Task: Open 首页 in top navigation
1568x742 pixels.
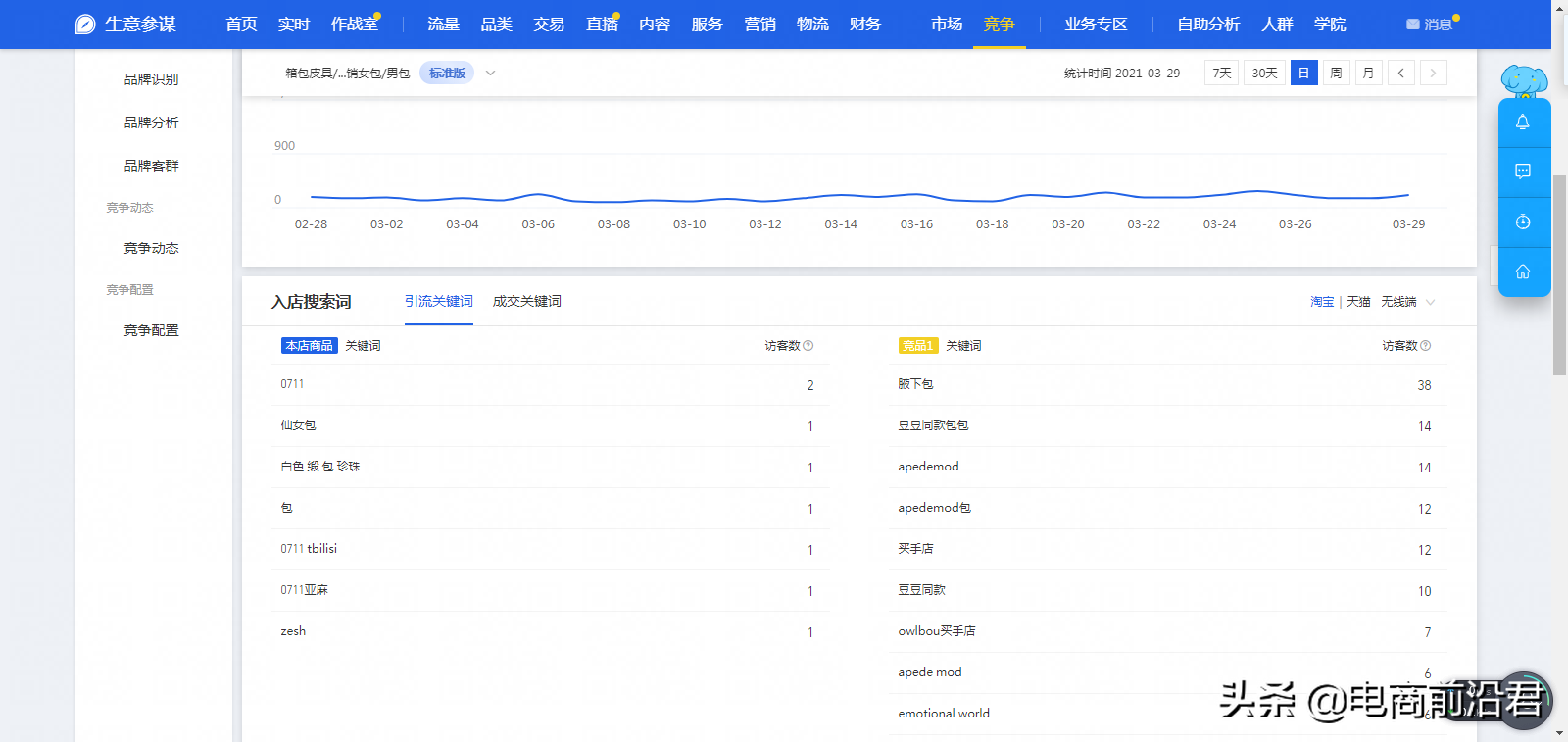Action: point(241,25)
